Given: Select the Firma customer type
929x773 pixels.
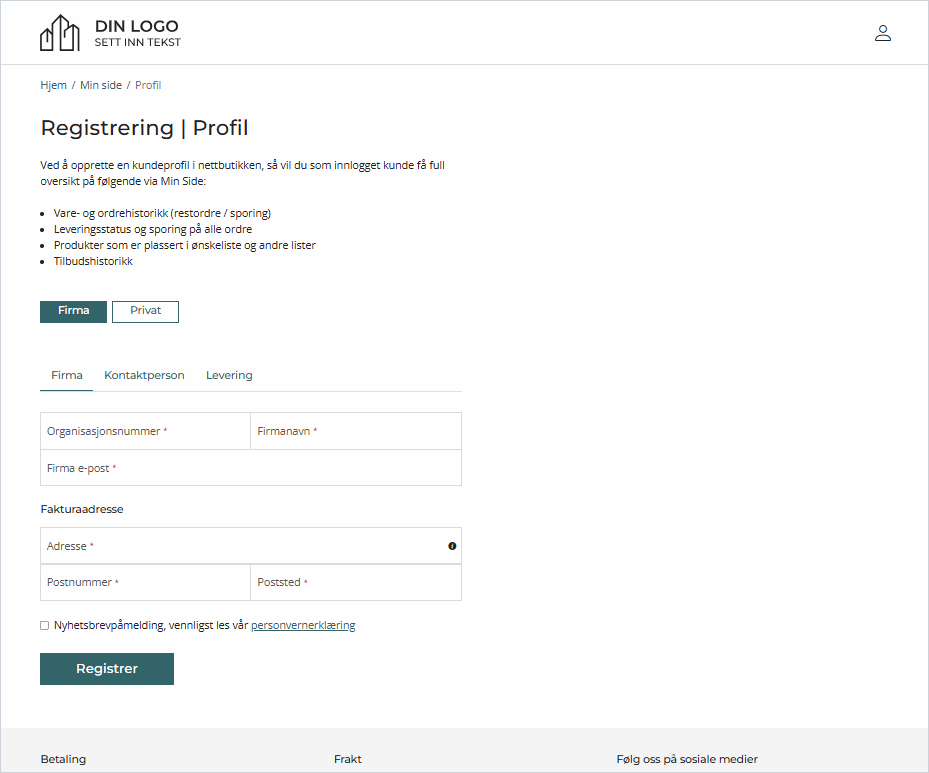Looking at the screenshot, I should [73, 311].
